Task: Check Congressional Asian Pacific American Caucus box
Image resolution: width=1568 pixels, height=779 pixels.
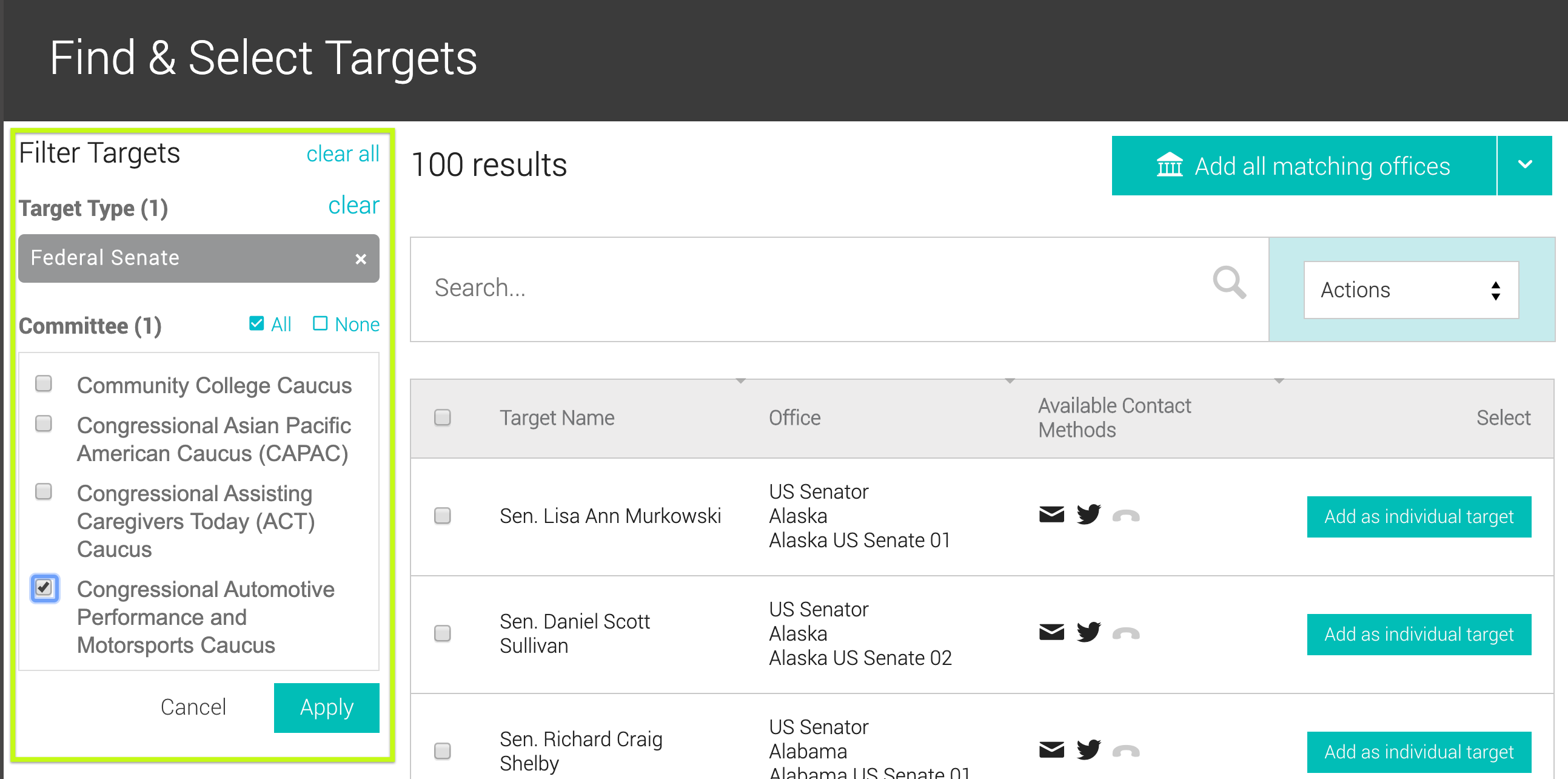Action: tap(43, 423)
